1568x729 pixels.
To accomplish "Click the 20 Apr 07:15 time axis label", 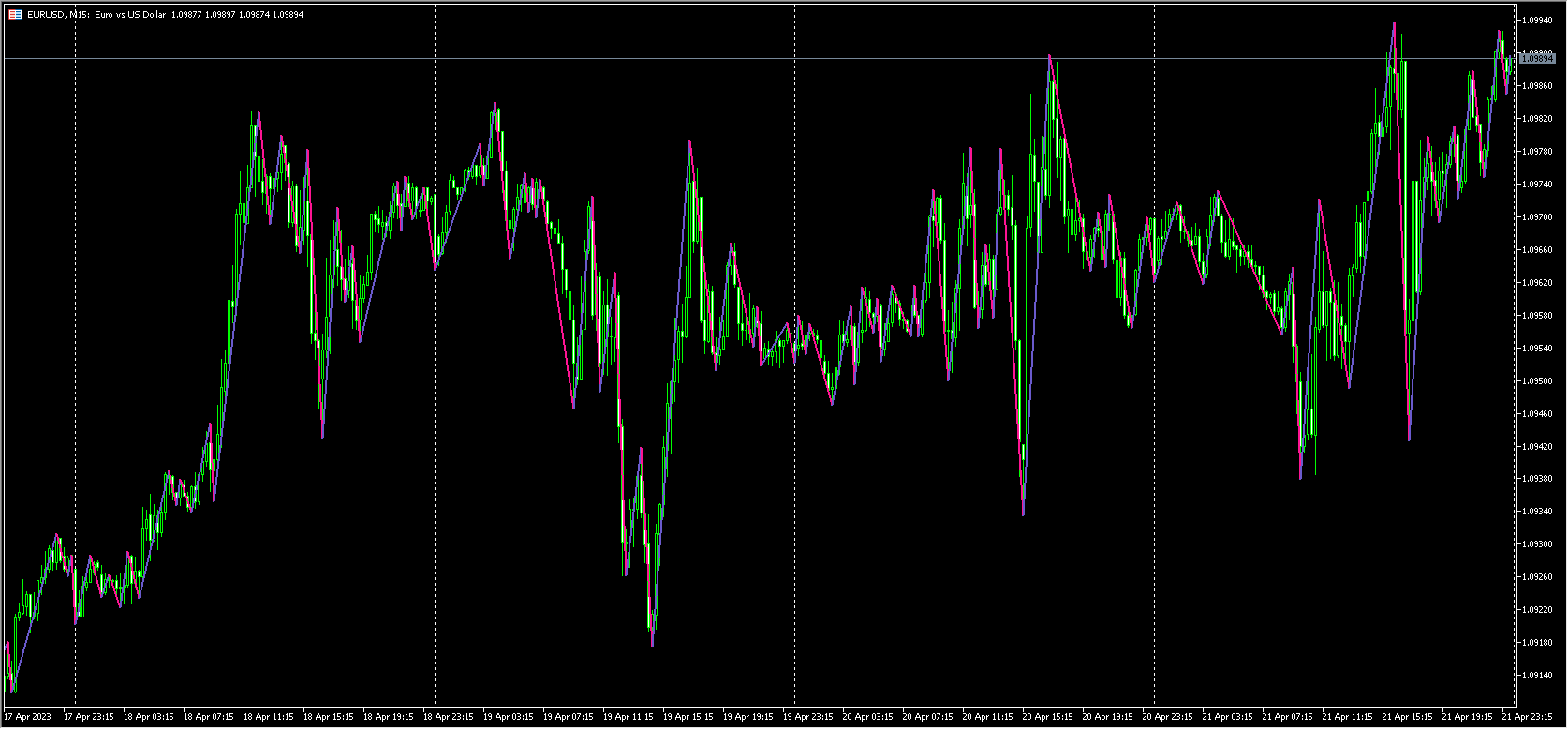I will 928,717.
